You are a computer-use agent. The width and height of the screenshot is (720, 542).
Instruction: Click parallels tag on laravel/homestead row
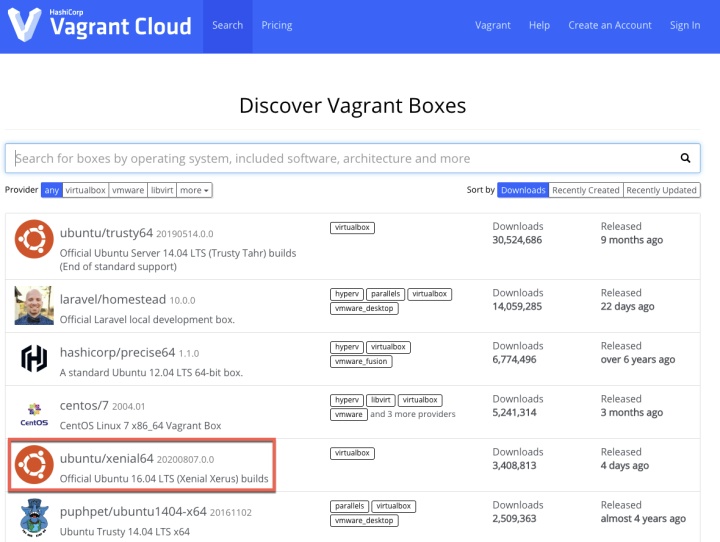click(385, 294)
